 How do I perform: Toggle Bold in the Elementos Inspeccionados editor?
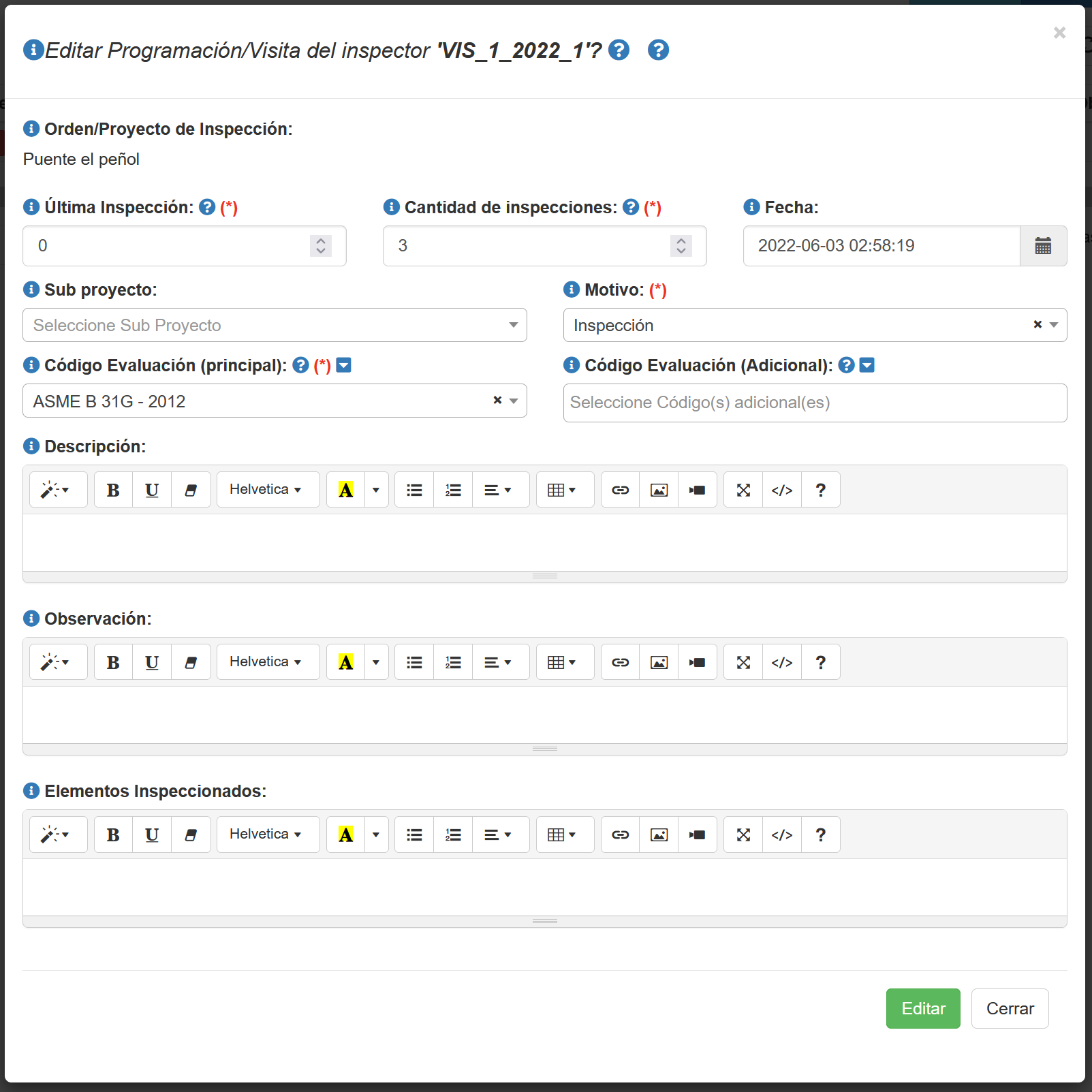(x=113, y=834)
